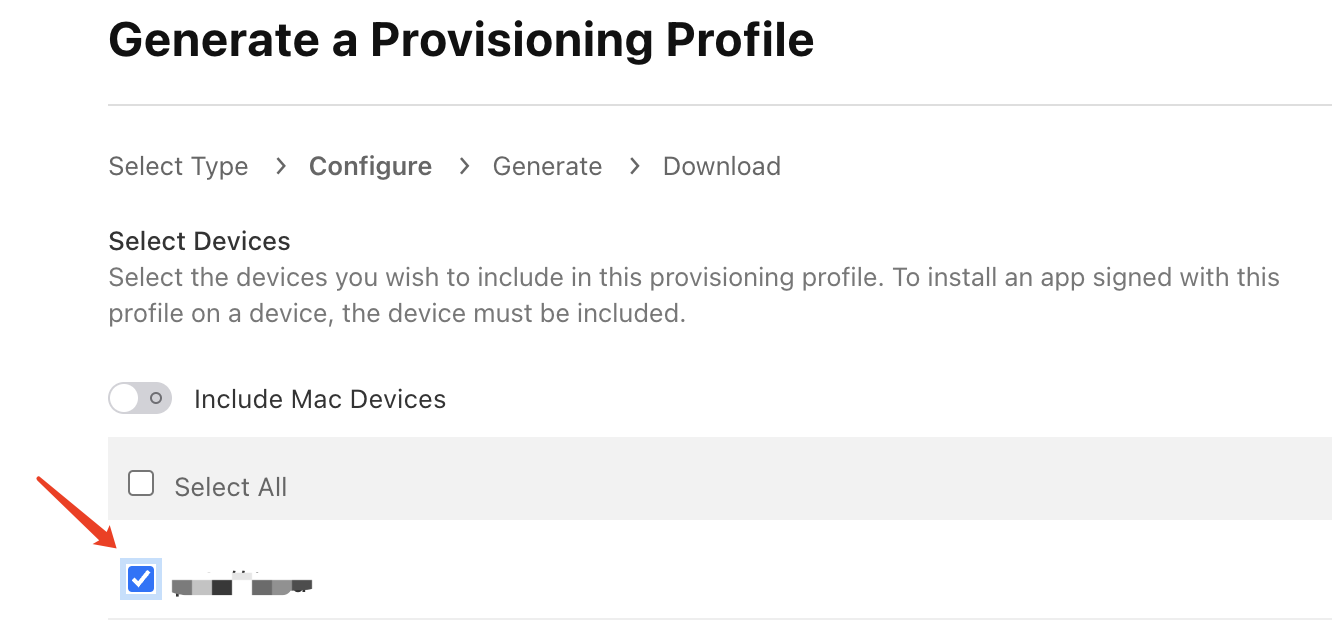Click the divider line under the page title

click(x=719, y=105)
